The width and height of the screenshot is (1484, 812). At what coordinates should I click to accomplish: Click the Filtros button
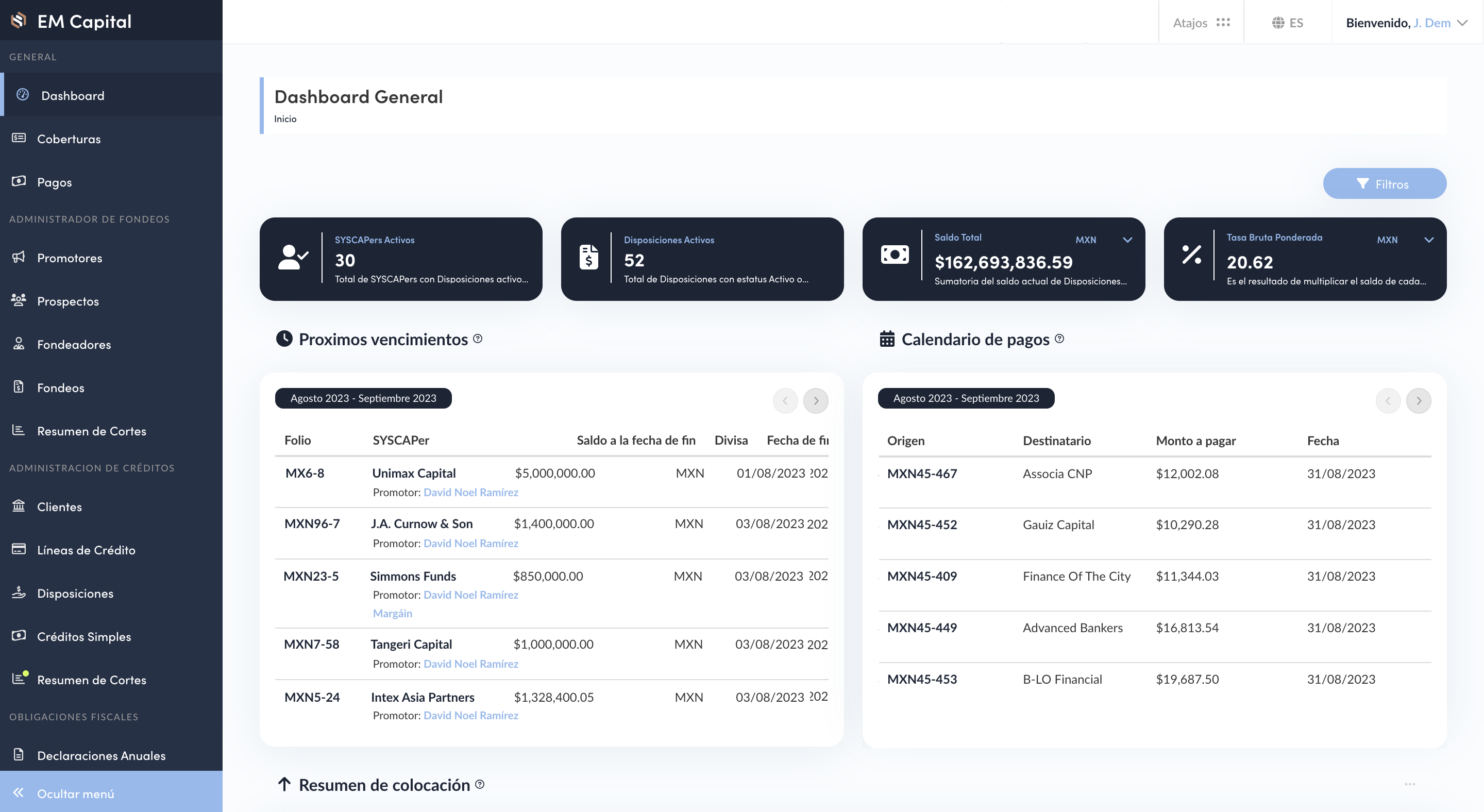[1385, 183]
